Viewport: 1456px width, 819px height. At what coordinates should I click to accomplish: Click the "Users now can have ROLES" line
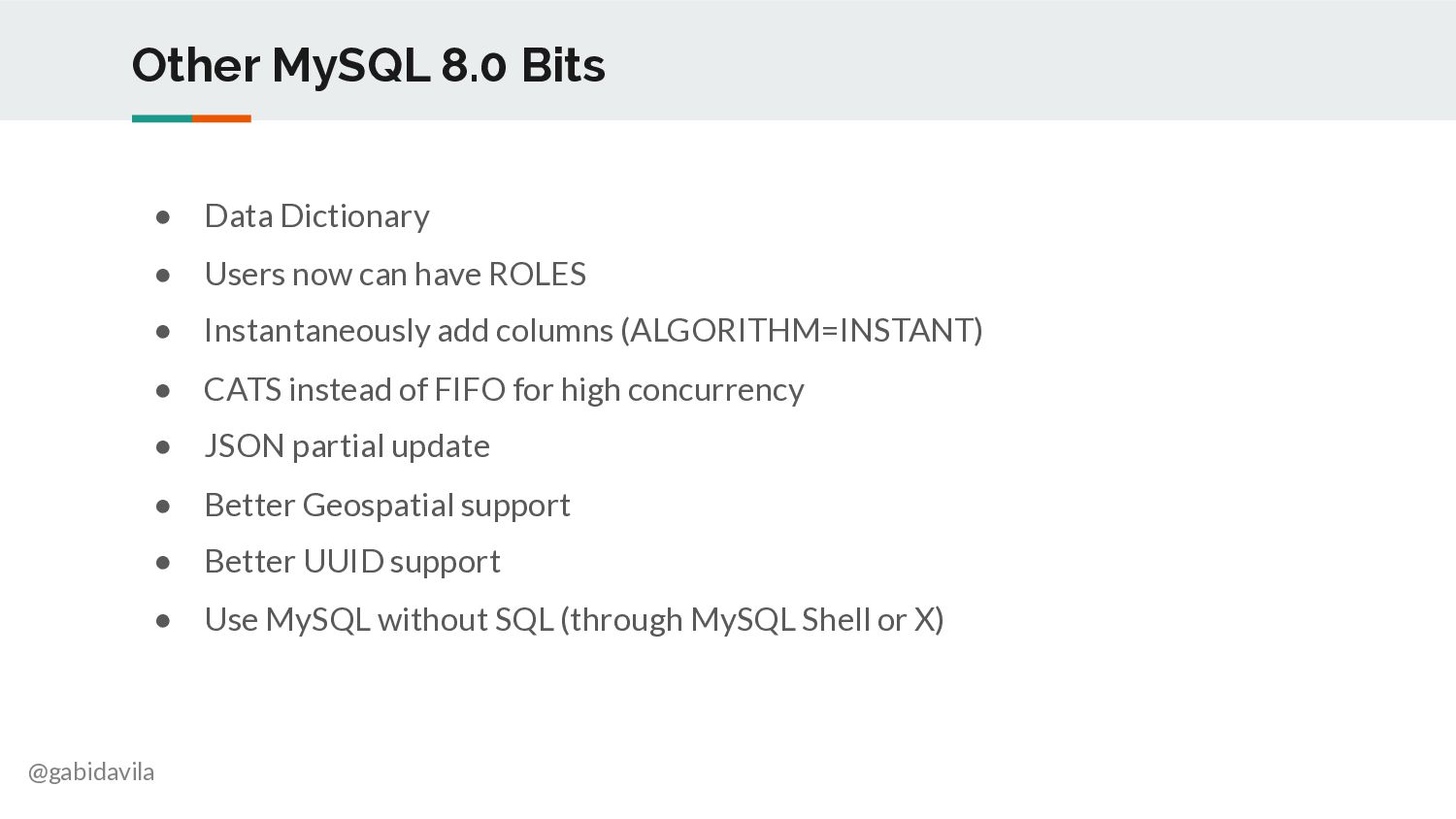pos(395,275)
